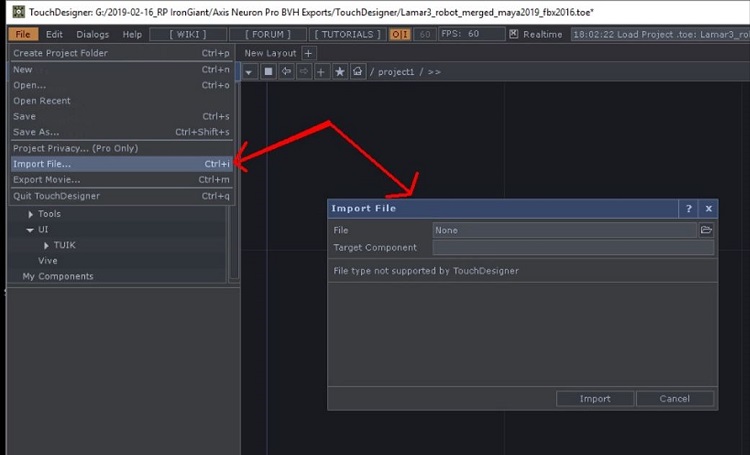
Task: Click project1 in the path bar
Action: point(396,72)
